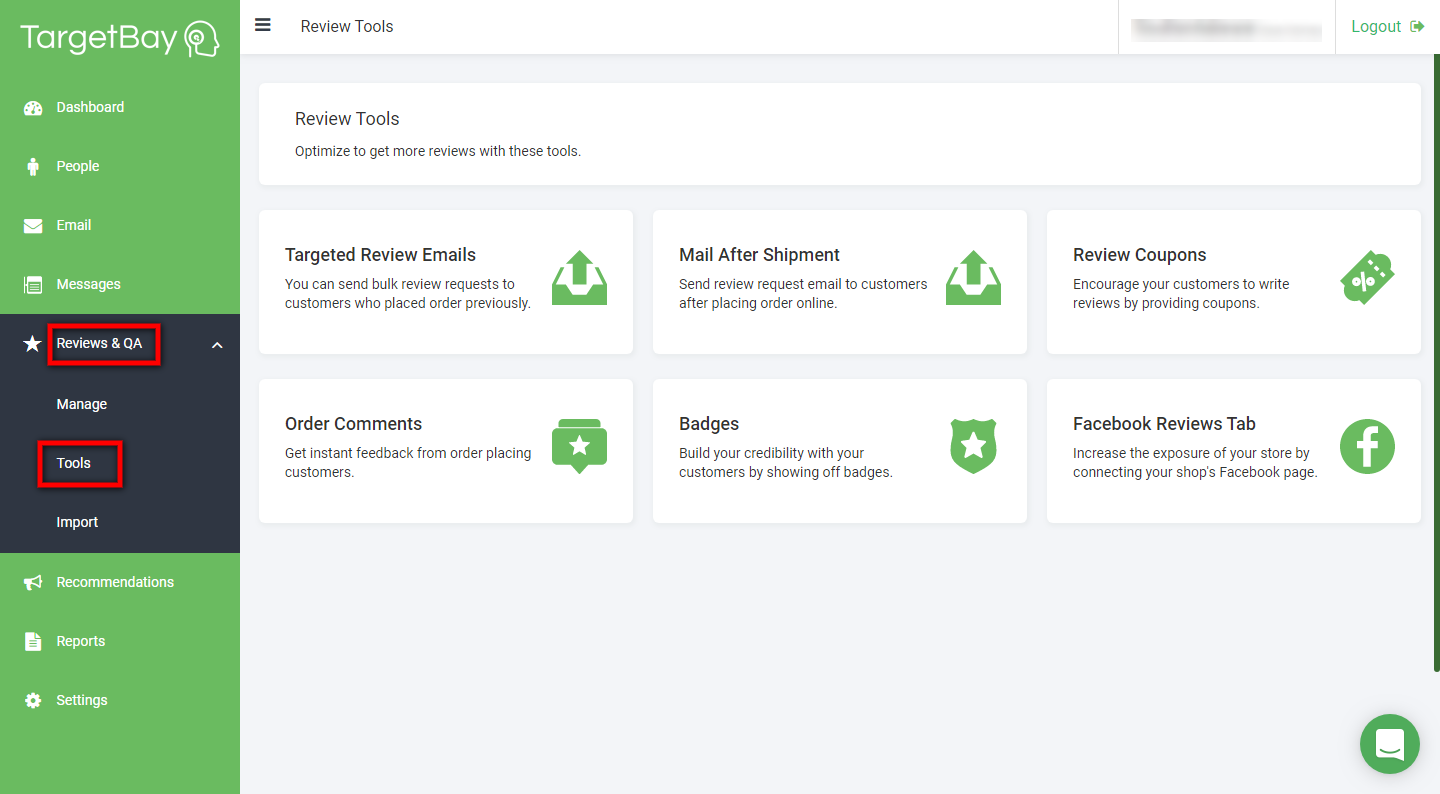Screen dimensions: 1440x794
Task: Click the blurred account name in header
Action: tap(1226, 28)
